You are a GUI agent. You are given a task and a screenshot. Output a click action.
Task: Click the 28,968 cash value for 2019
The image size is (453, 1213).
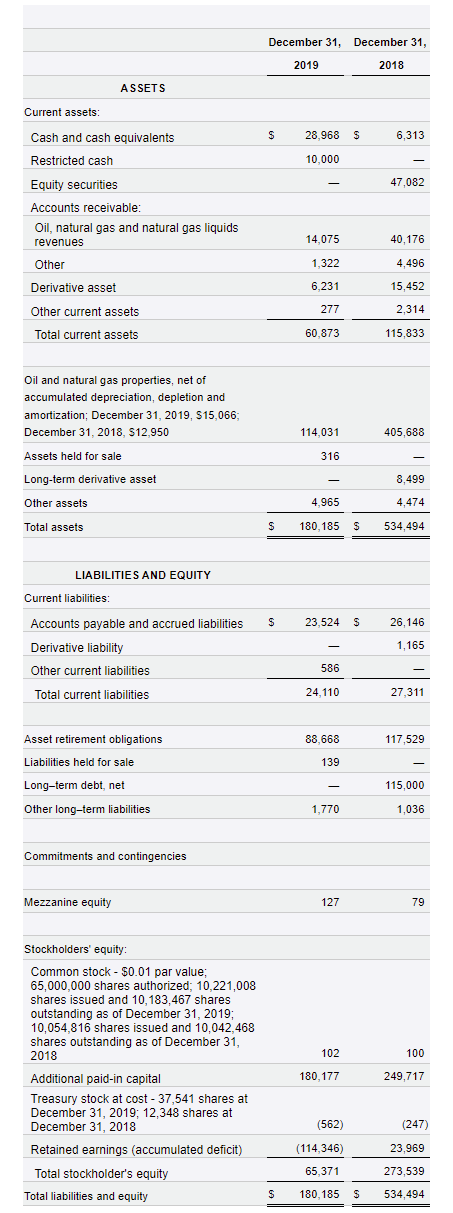point(321,136)
